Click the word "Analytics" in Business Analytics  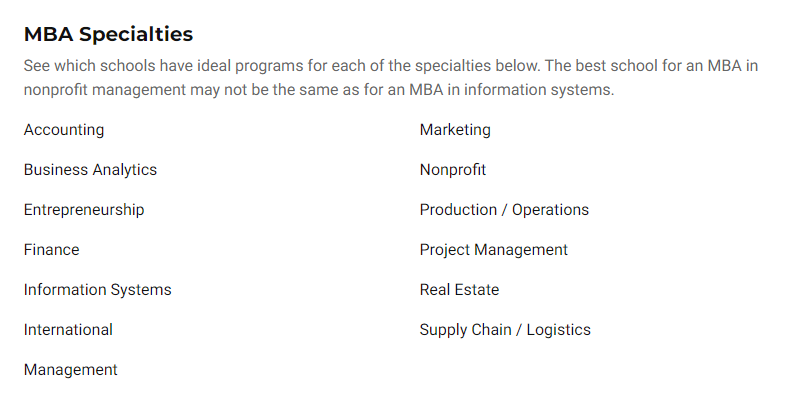coord(125,170)
